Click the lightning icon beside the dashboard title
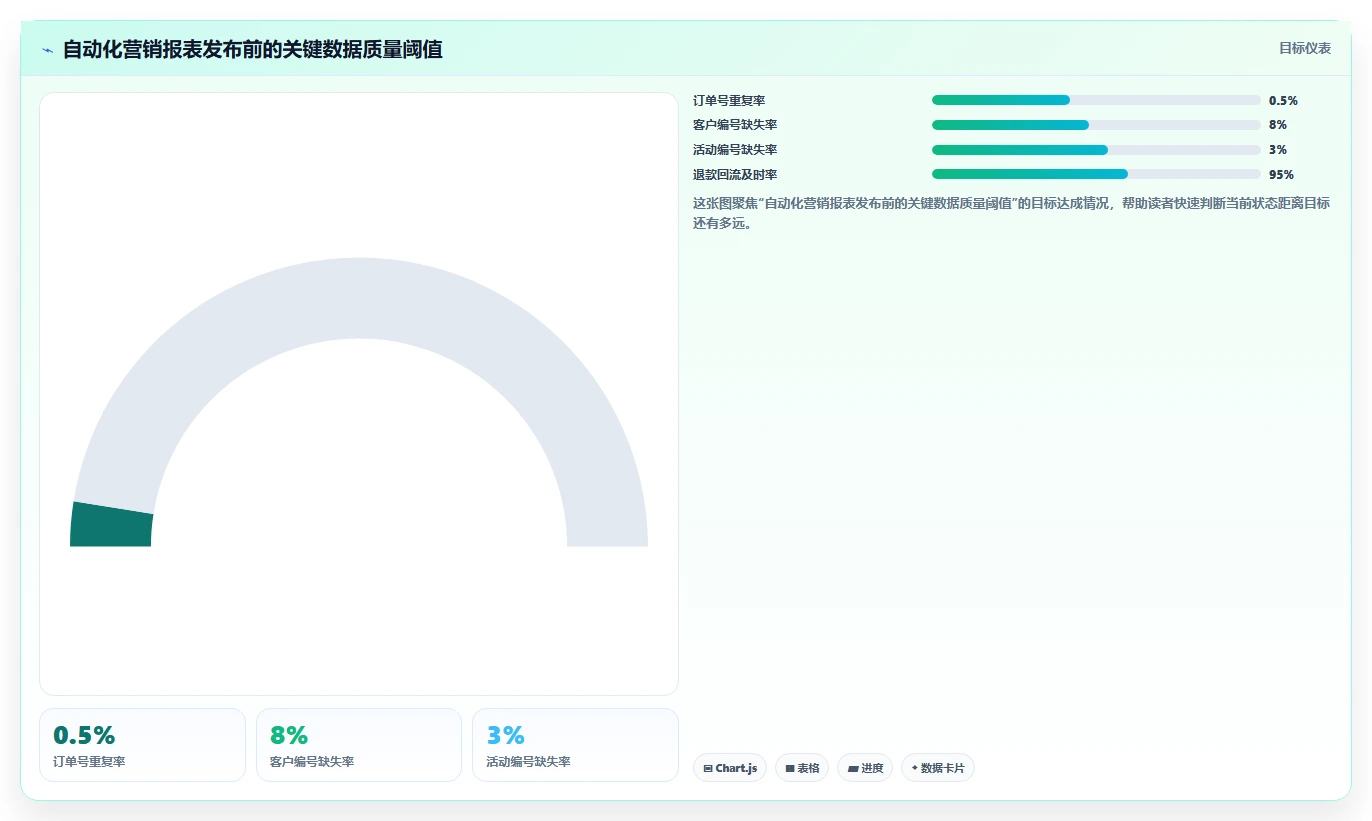Image resolution: width=1372 pixels, height=821 pixels. (x=47, y=49)
